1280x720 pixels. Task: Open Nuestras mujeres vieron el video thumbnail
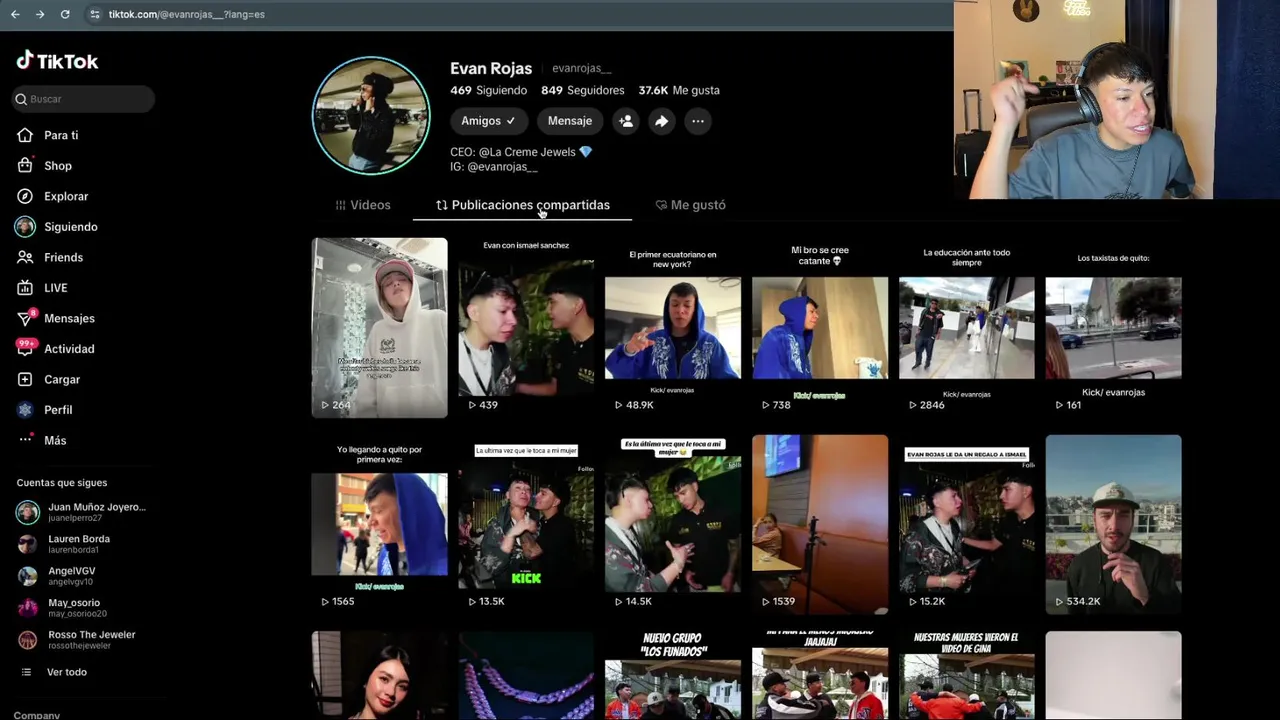(967, 675)
